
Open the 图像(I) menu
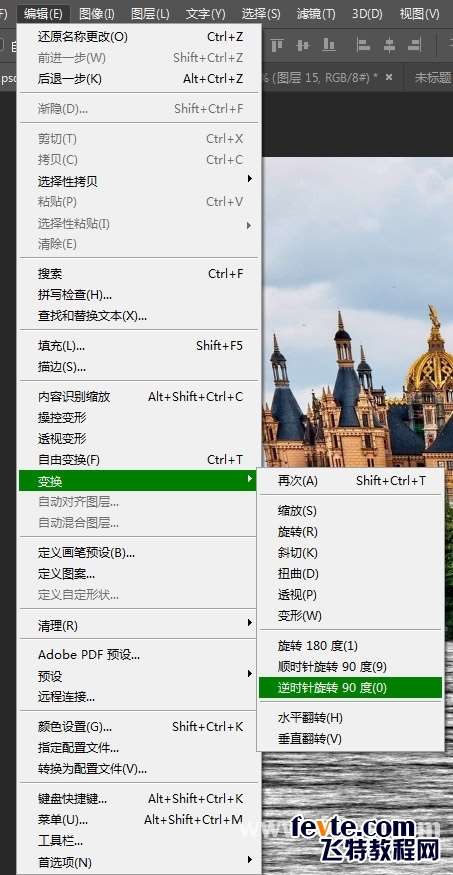pos(97,13)
